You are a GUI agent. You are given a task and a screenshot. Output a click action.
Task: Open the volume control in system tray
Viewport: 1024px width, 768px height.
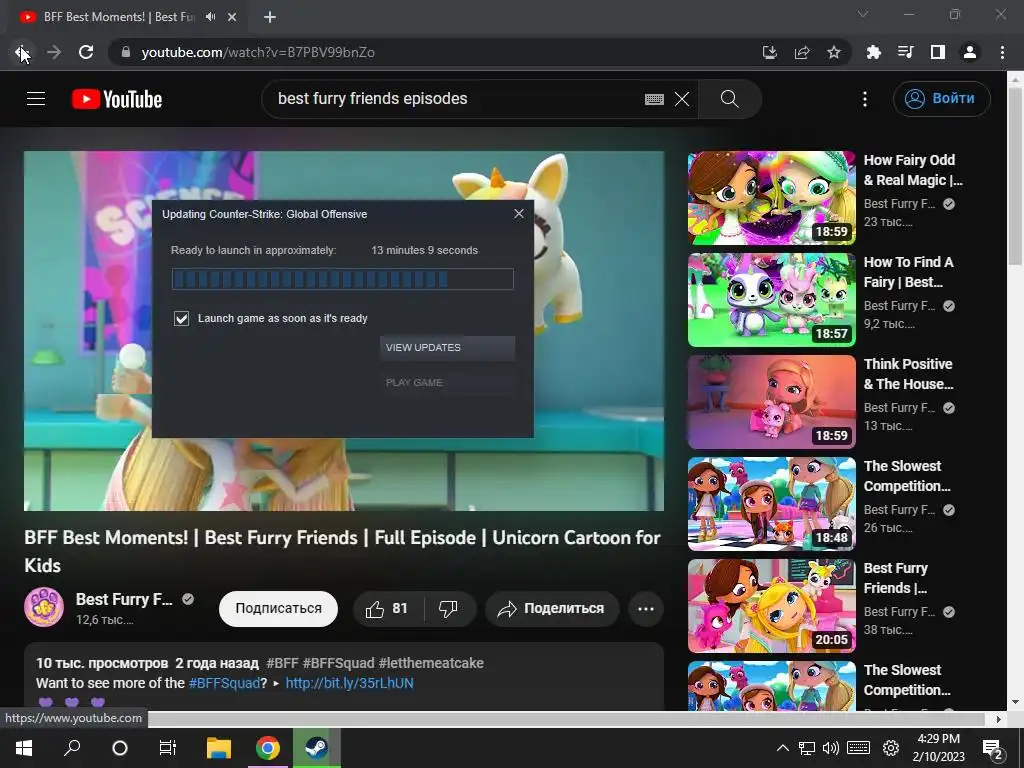click(831, 748)
